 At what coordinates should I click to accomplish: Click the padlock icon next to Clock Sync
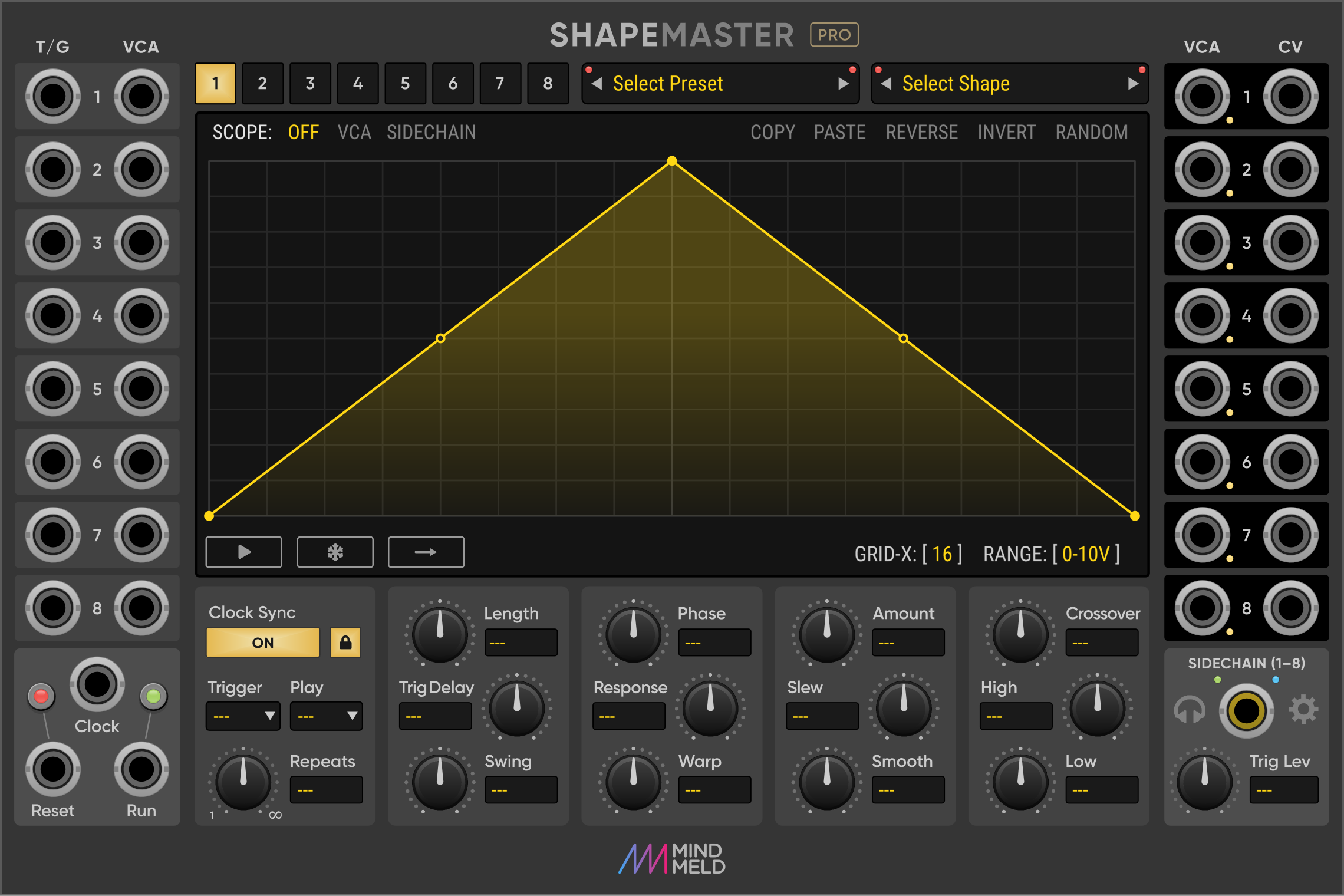click(x=345, y=642)
